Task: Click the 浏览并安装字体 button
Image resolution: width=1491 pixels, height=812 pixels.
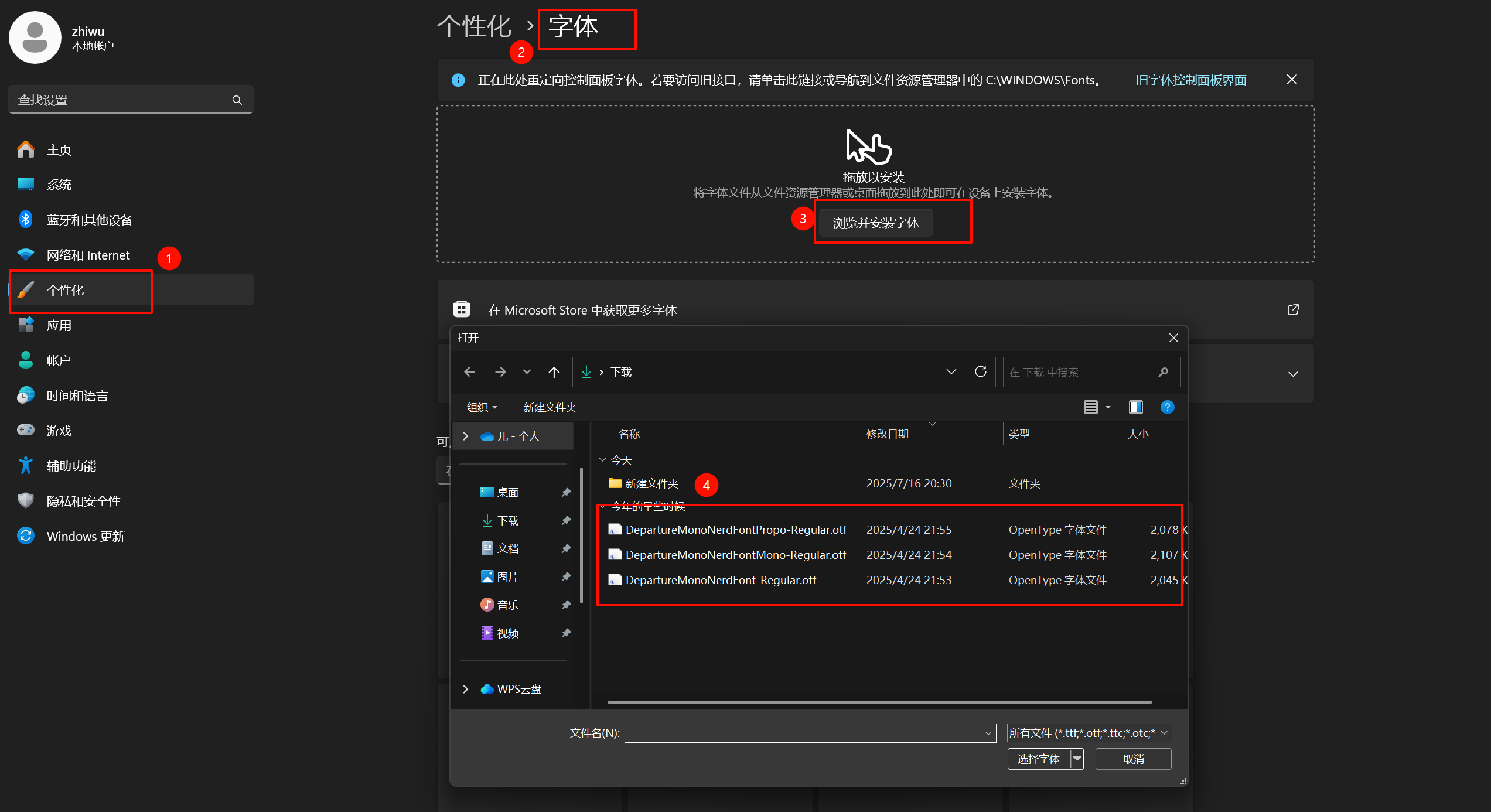Action: (x=876, y=223)
